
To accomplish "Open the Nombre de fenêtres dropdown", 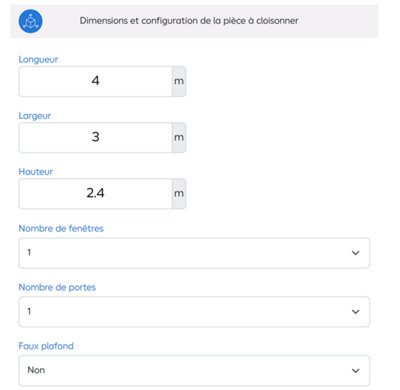I will pyautogui.click(x=194, y=253).
